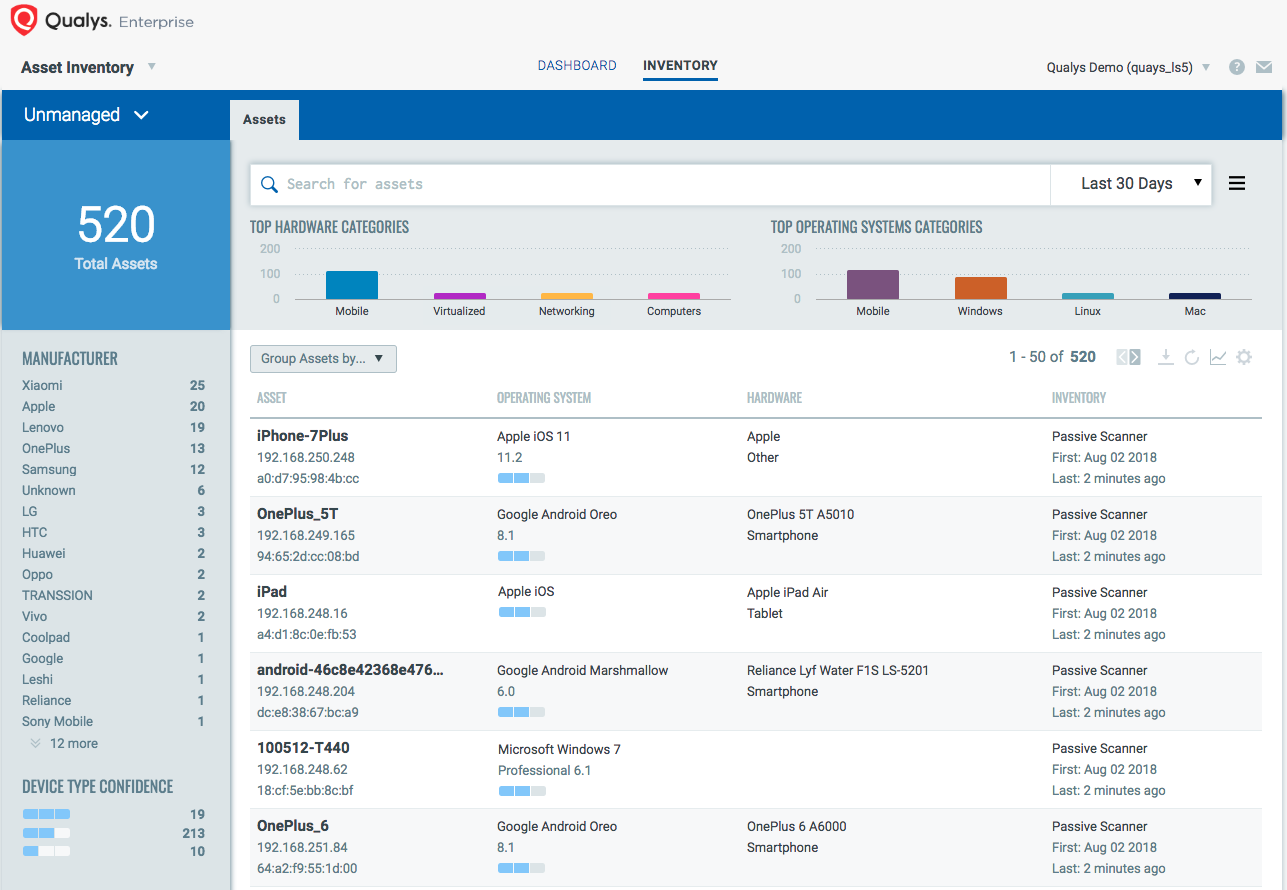Select the Assets tab

click(x=264, y=120)
